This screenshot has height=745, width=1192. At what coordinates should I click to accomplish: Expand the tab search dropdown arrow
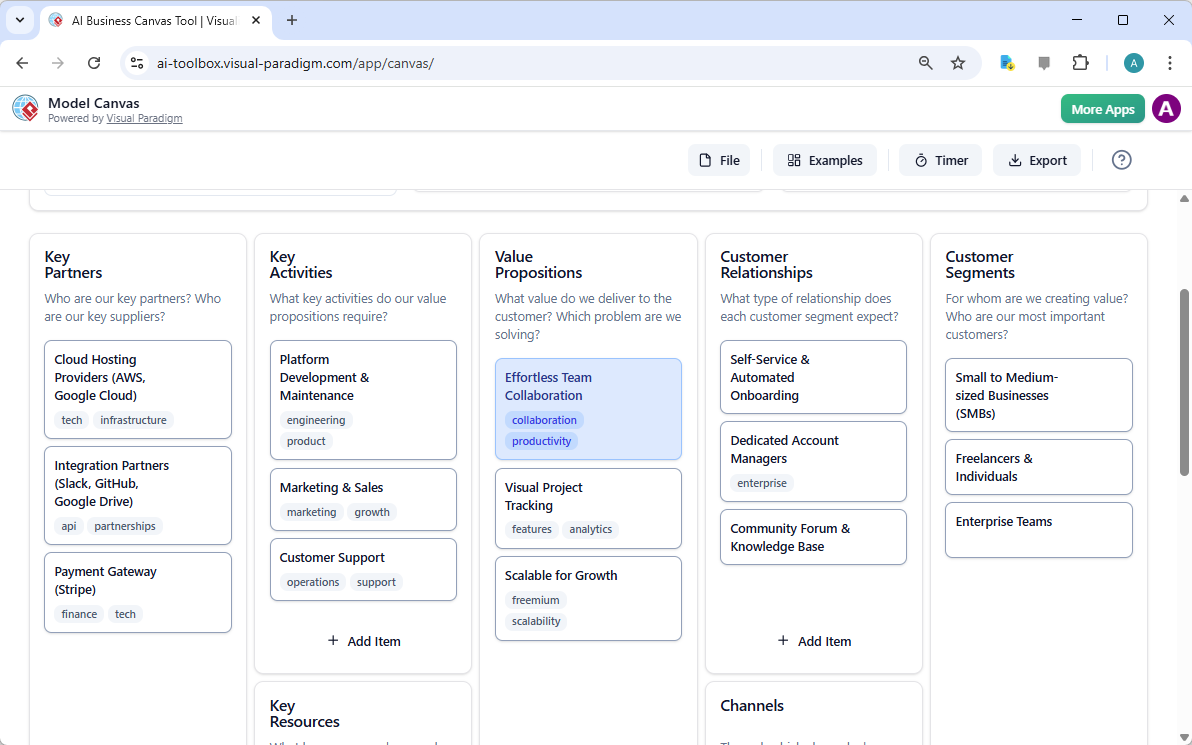(x=19, y=20)
